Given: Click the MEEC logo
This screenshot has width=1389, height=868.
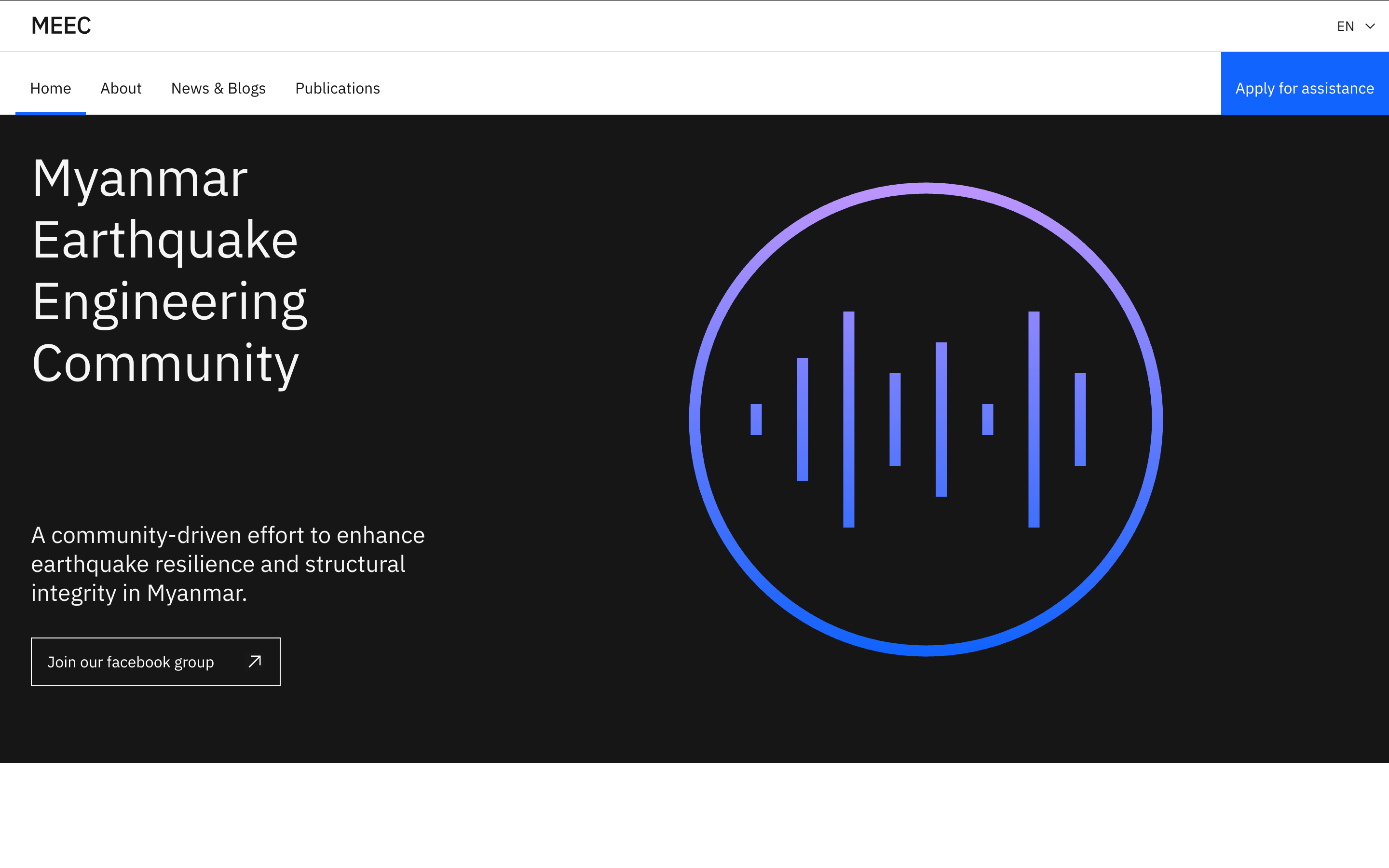Looking at the screenshot, I should (61, 25).
